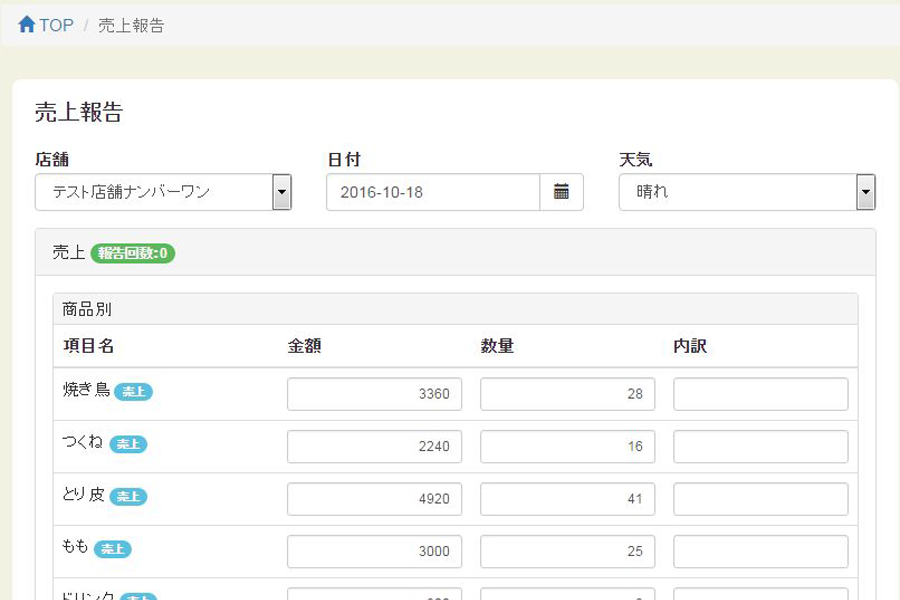Viewport: 900px width, 600px height.
Task: Focus the 日付 date input field
Action: click(433, 192)
